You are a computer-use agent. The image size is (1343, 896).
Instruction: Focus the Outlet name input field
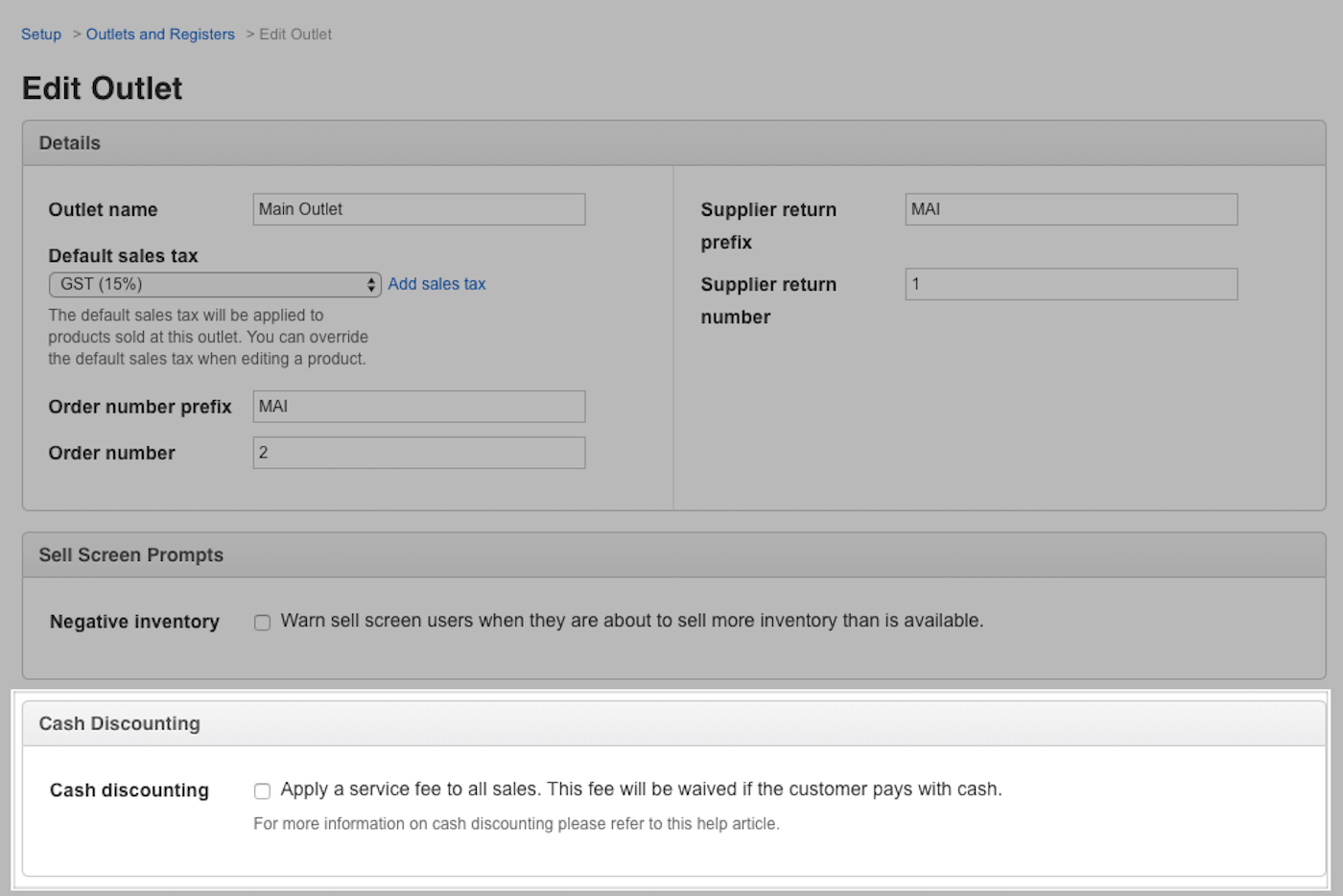[x=418, y=209]
